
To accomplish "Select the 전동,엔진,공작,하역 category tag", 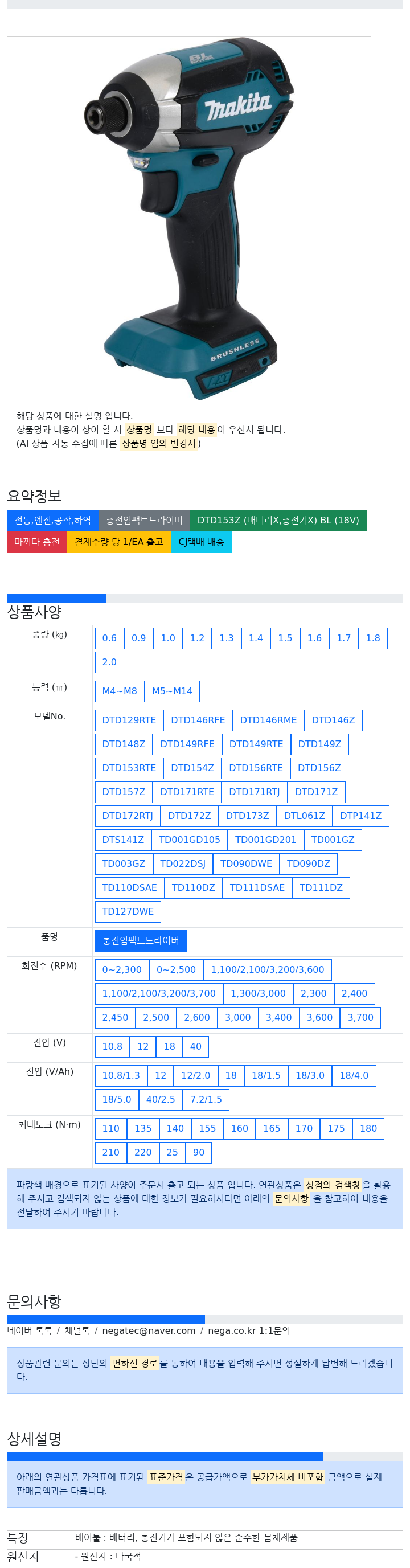I will tap(52, 521).
